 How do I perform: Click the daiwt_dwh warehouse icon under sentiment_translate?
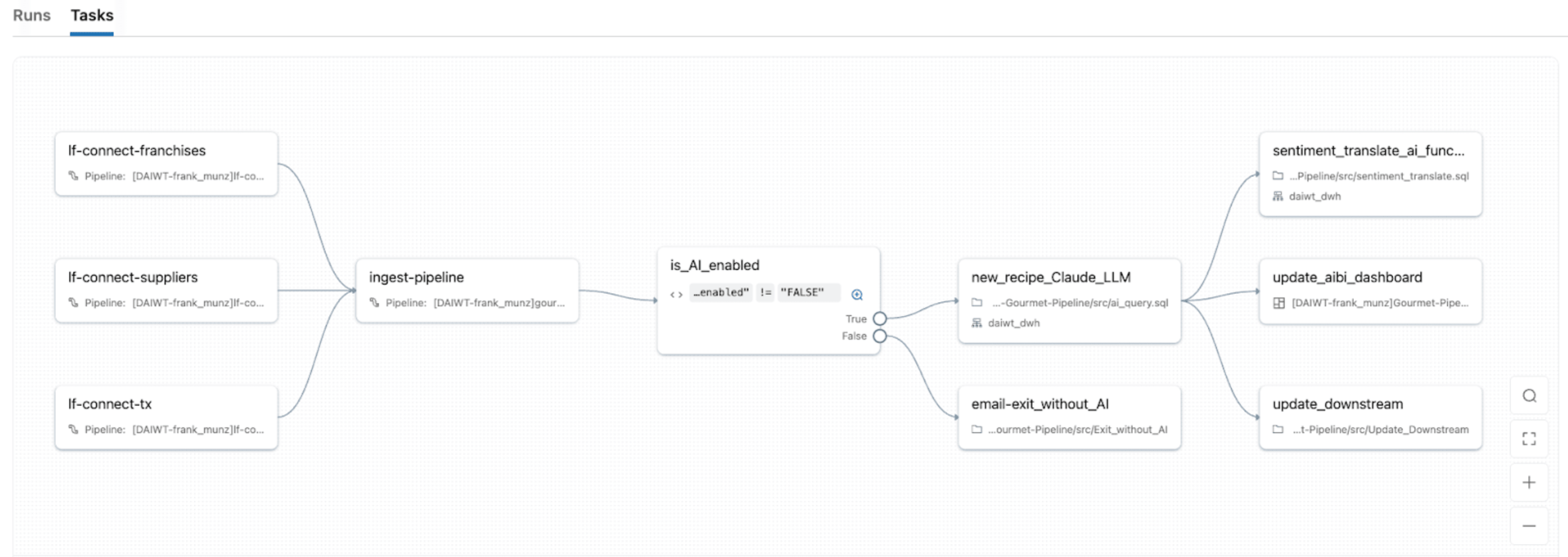click(1278, 196)
